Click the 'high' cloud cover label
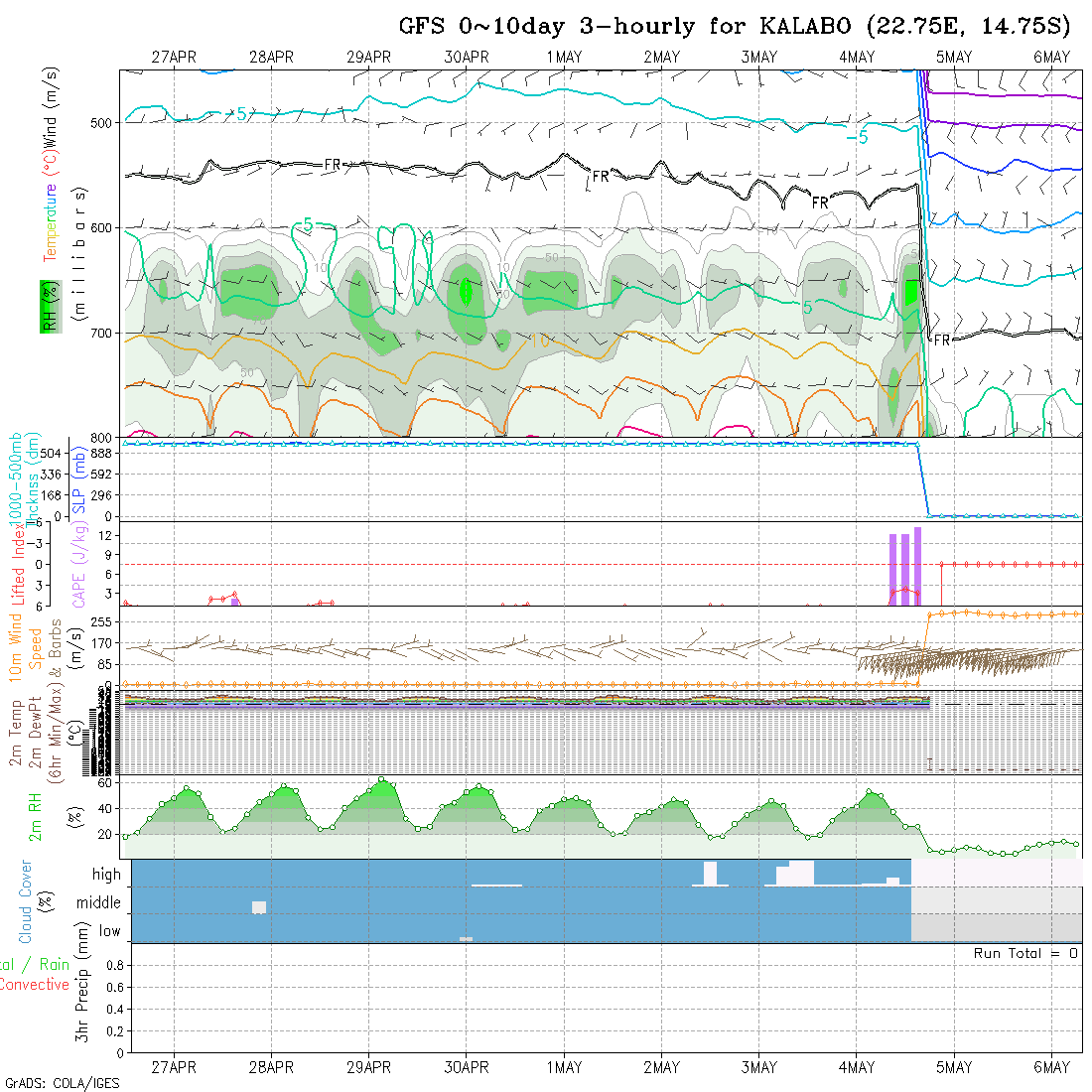 point(106,875)
